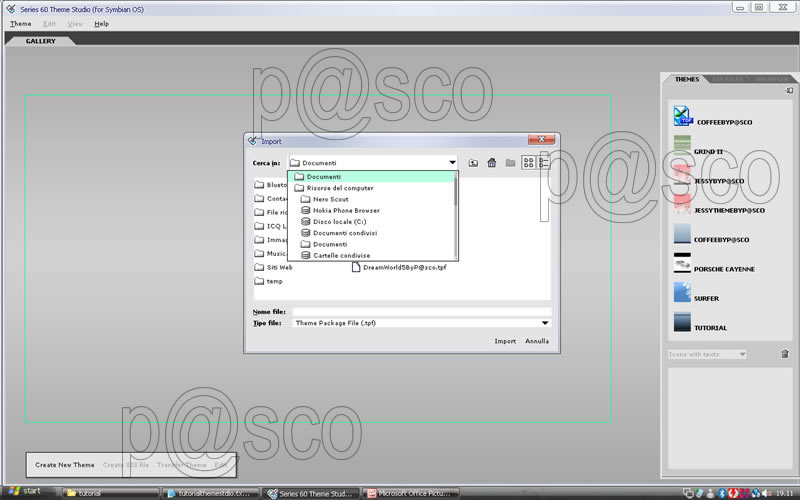Click the Windows start button
800x500 pixels.
[25, 491]
